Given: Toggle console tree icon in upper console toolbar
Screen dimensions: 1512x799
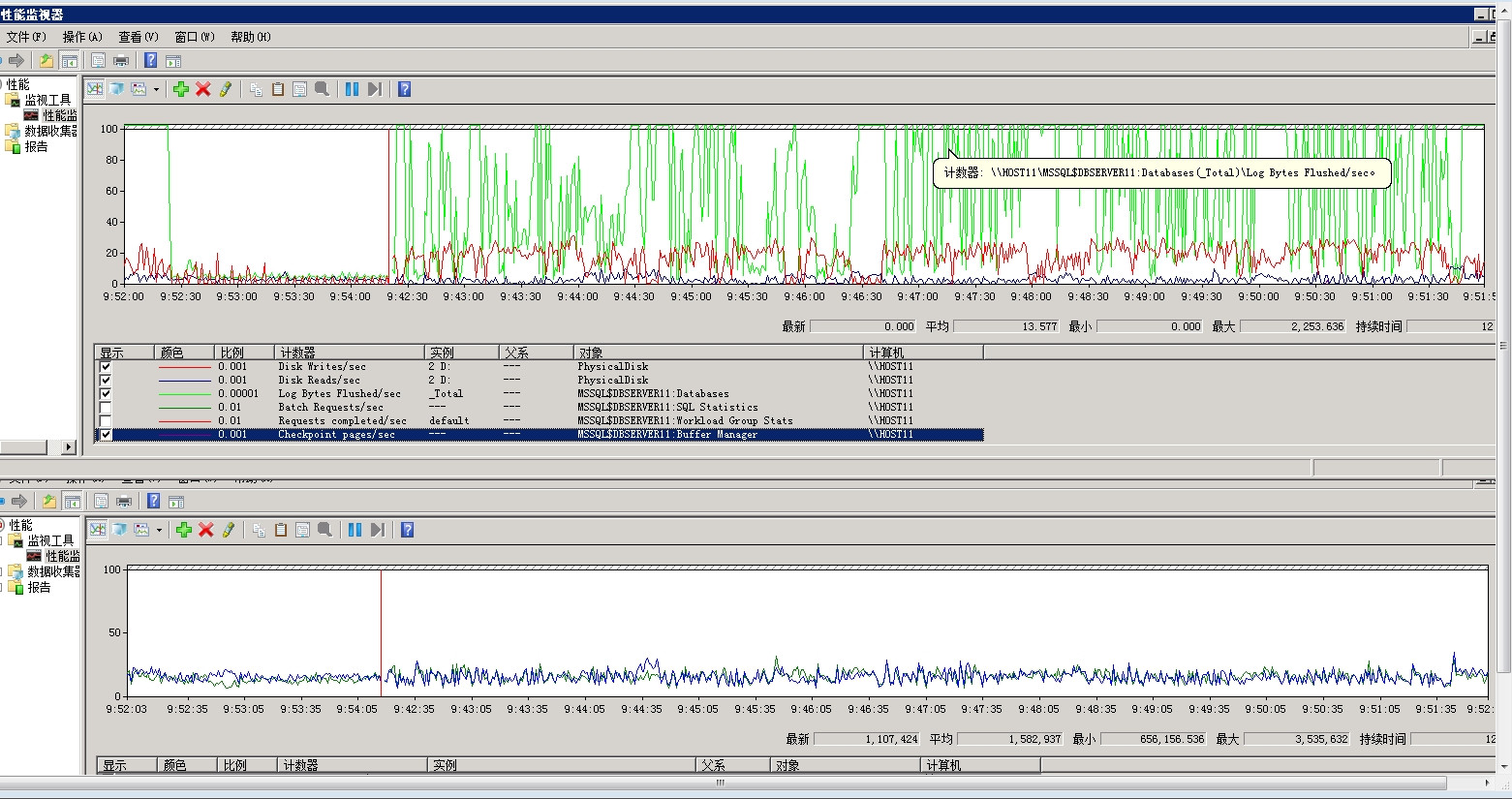Looking at the screenshot, I should (x=70, y=60).
